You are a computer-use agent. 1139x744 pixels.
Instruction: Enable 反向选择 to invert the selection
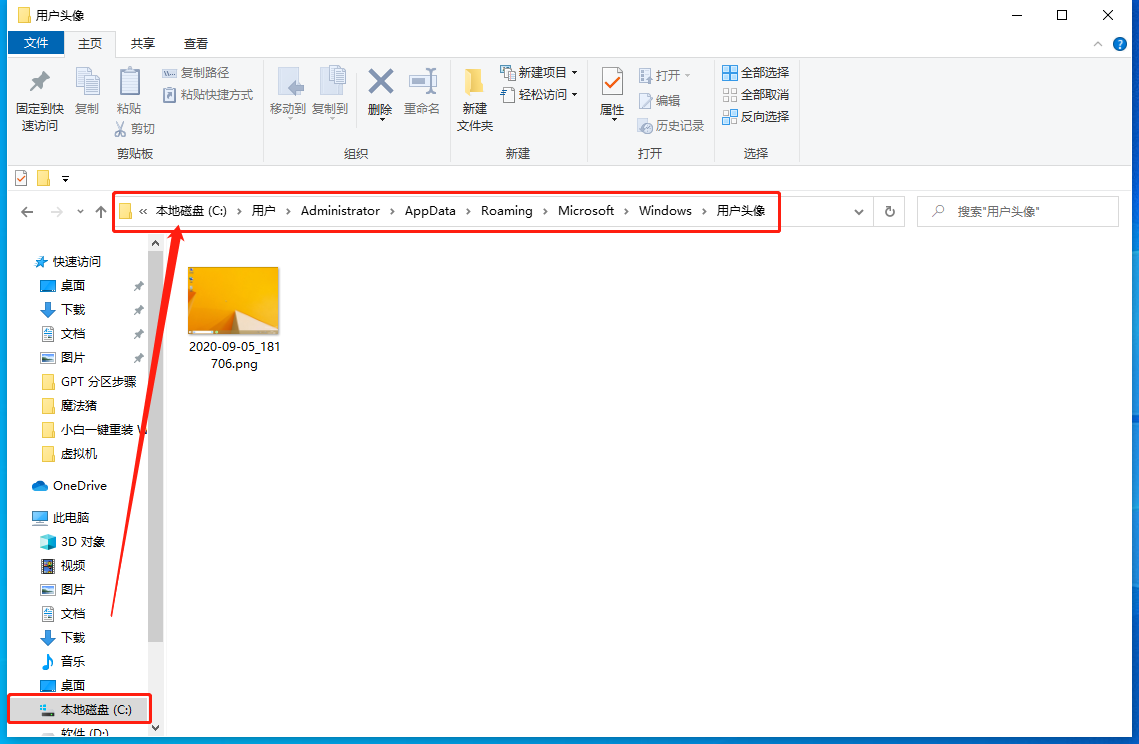(755, 115)
